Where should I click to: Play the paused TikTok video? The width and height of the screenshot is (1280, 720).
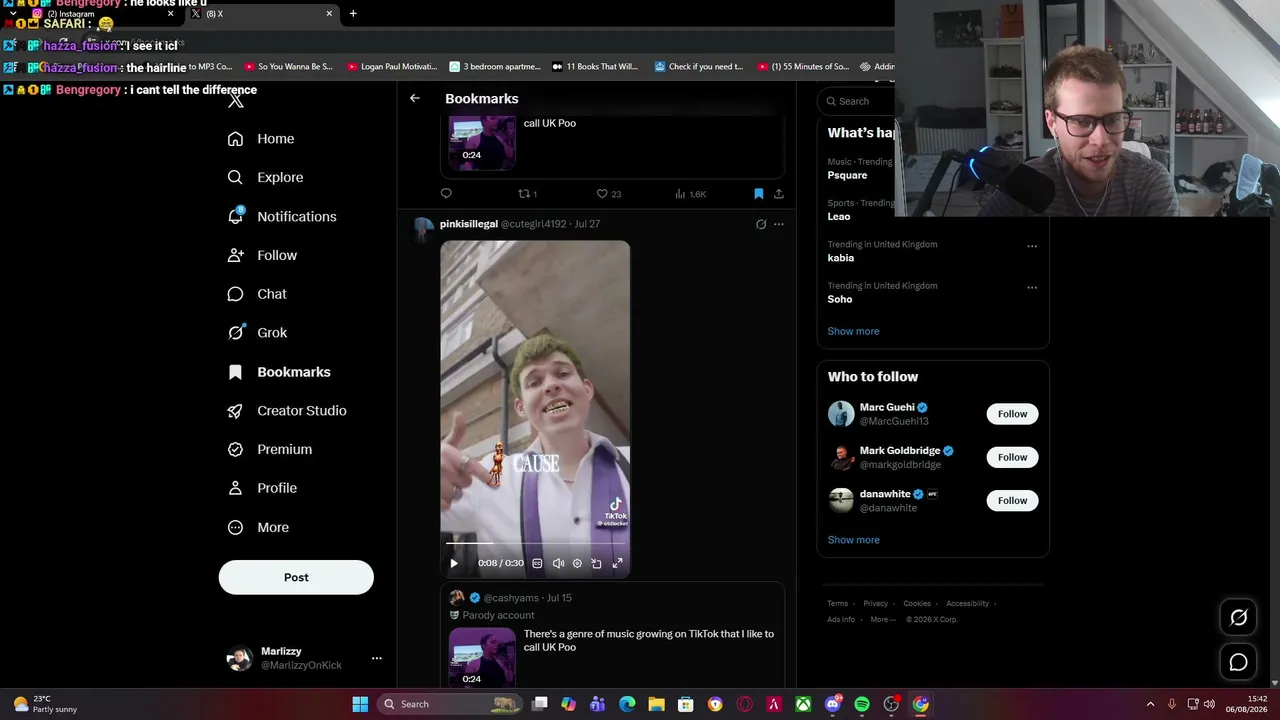point(454,563)
